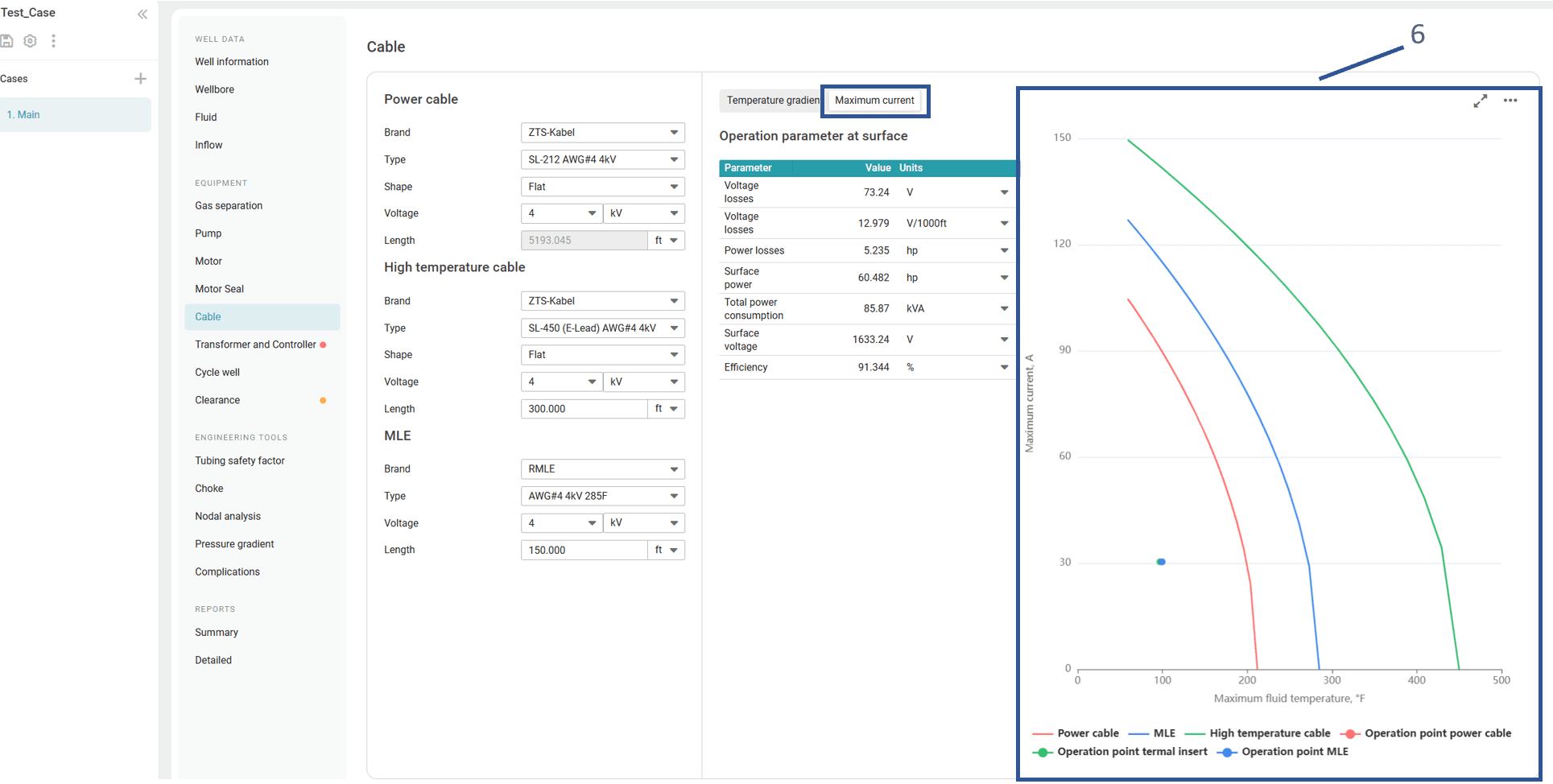Add a new case with plus icon

point(140,79)
